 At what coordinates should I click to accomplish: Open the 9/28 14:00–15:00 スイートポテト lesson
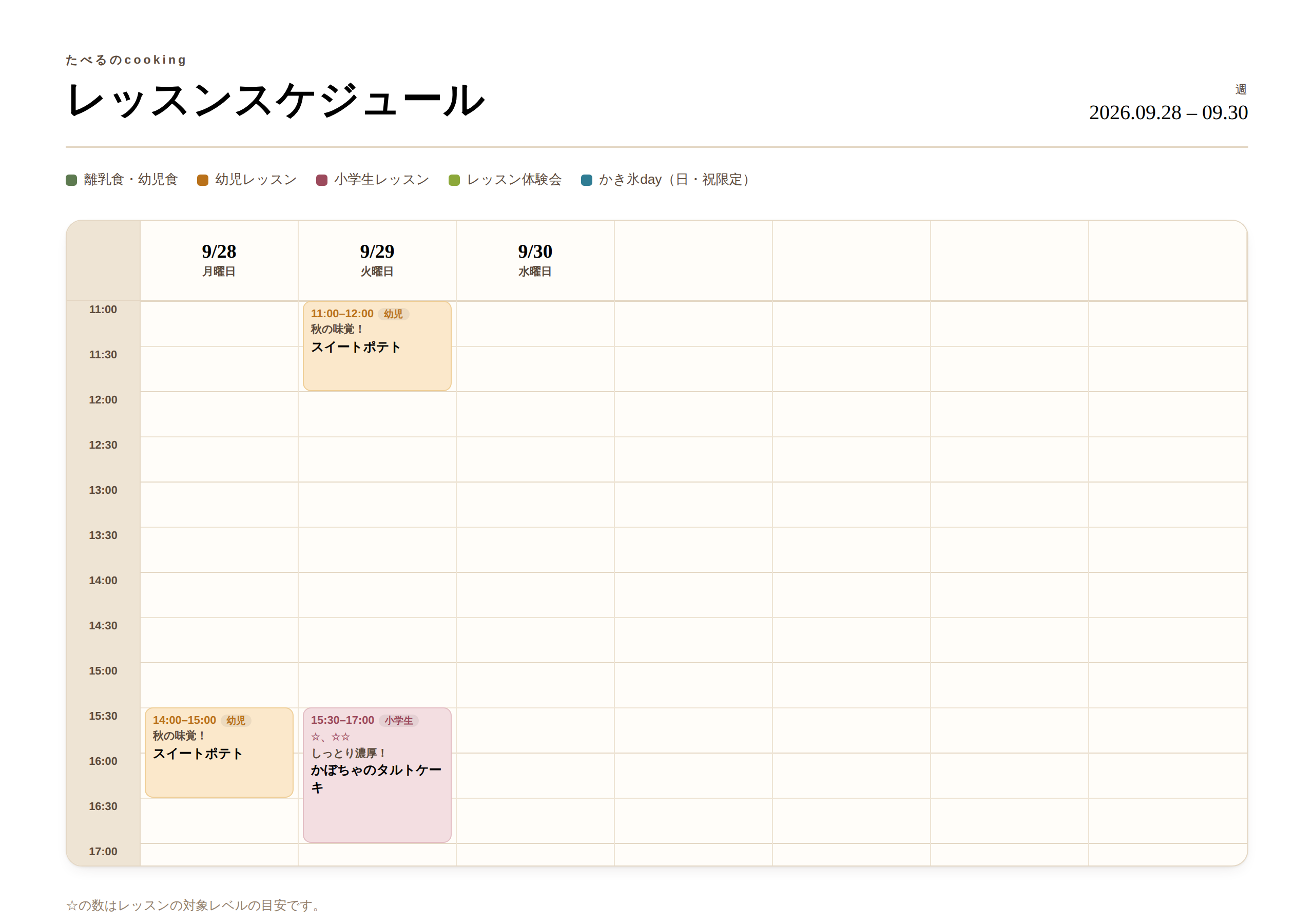[219, 753]
